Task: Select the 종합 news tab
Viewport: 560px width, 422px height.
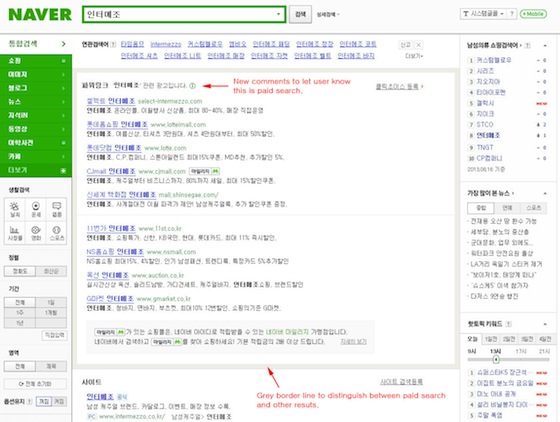Action: coord(481,208)
